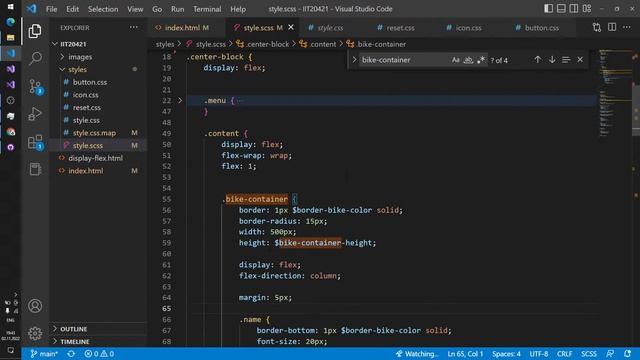Image resolution: width=640 pixels, height=360 pixels.
Task: Click Ln 65, Col 1 status item
Action: coord(465,353)
